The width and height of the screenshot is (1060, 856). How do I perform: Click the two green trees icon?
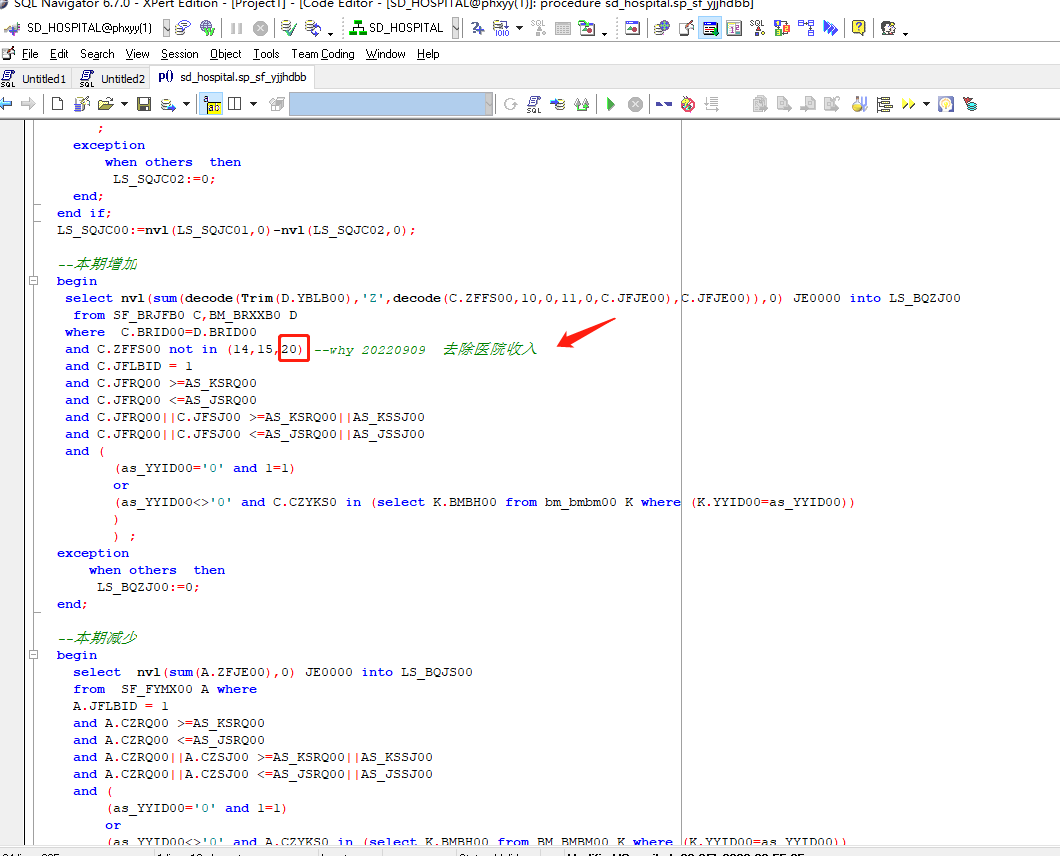[x=581, y=104]
